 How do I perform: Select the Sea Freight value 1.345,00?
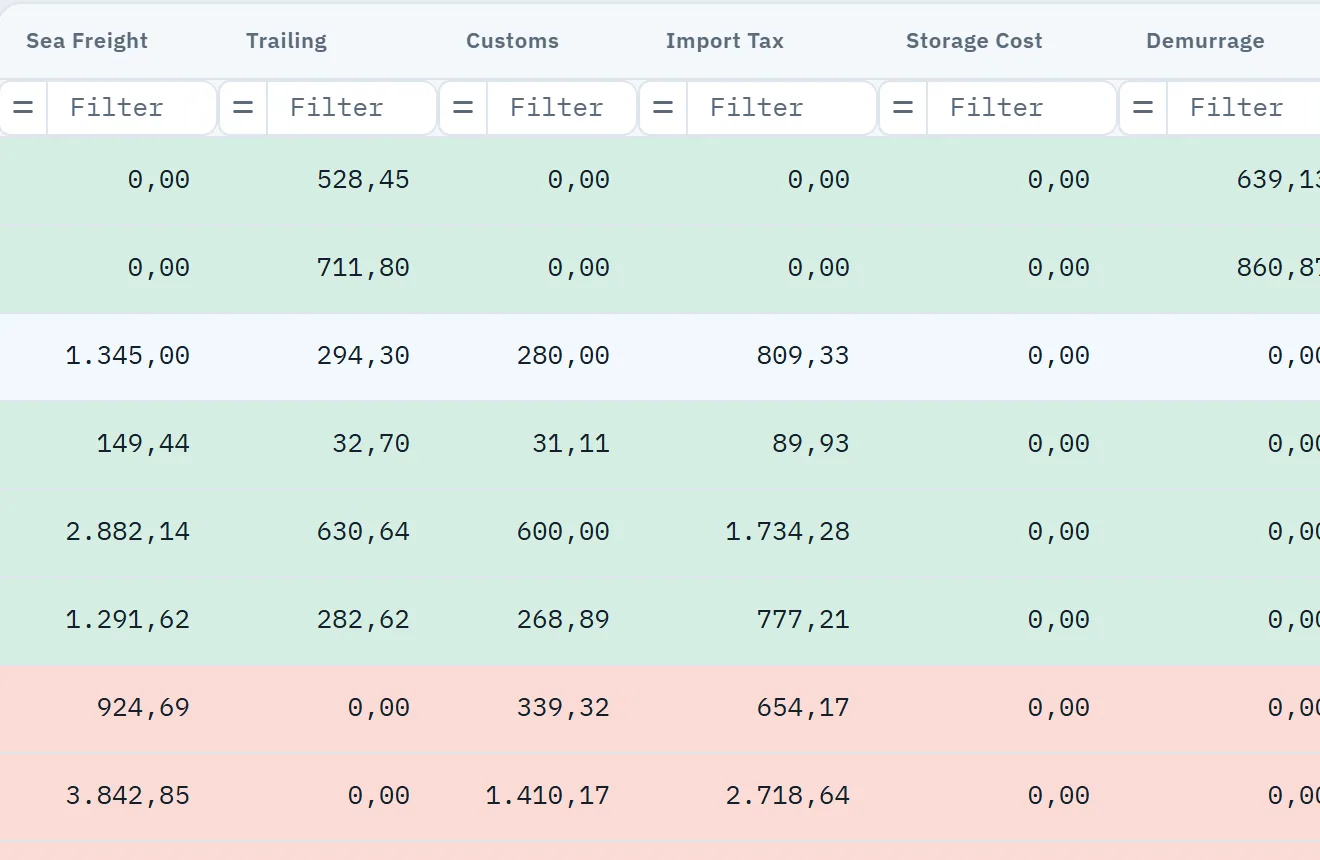[x=128, y=356]
